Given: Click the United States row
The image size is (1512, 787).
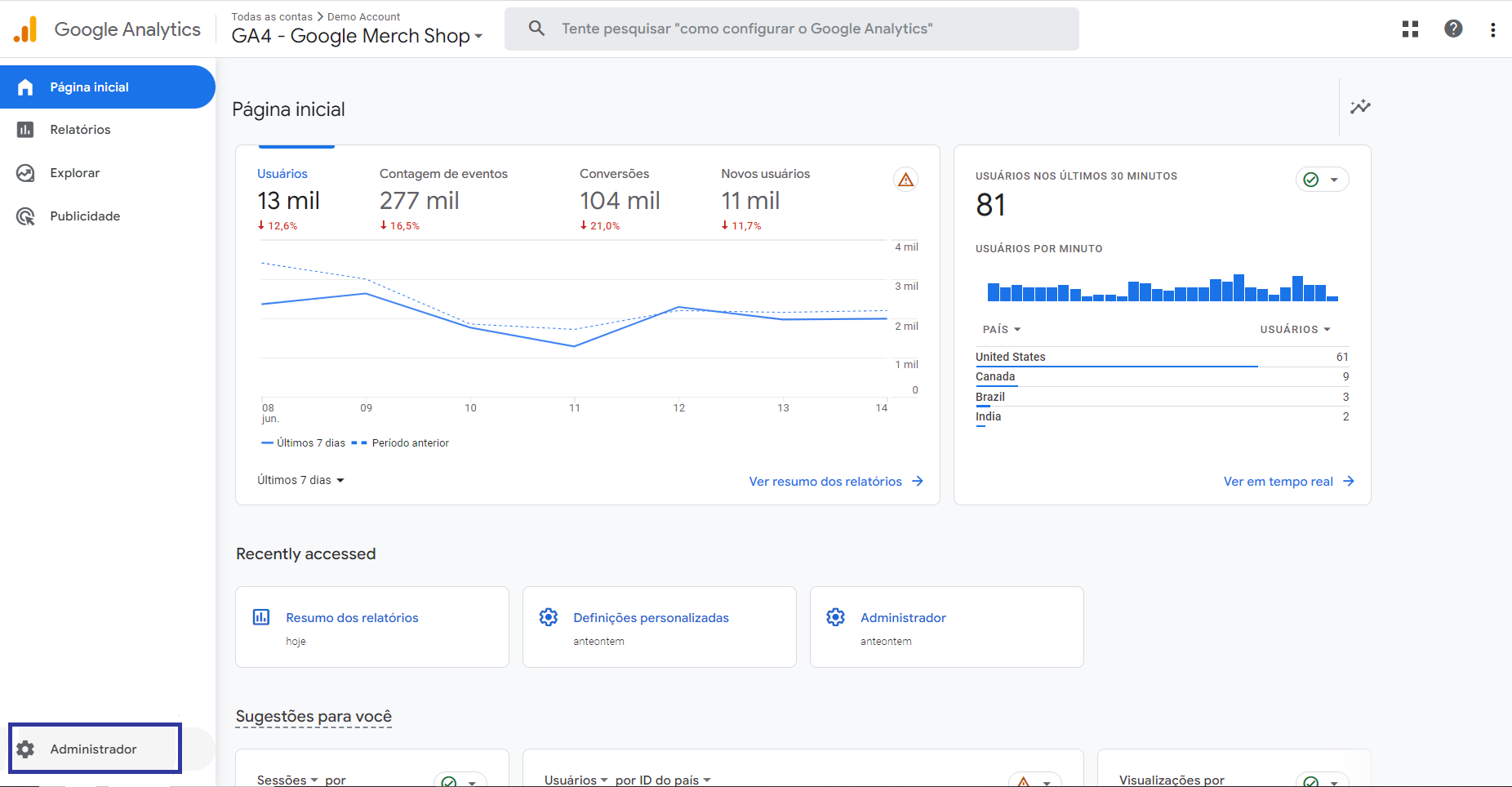Looking at the screenshot, I should coord(1162,357).
